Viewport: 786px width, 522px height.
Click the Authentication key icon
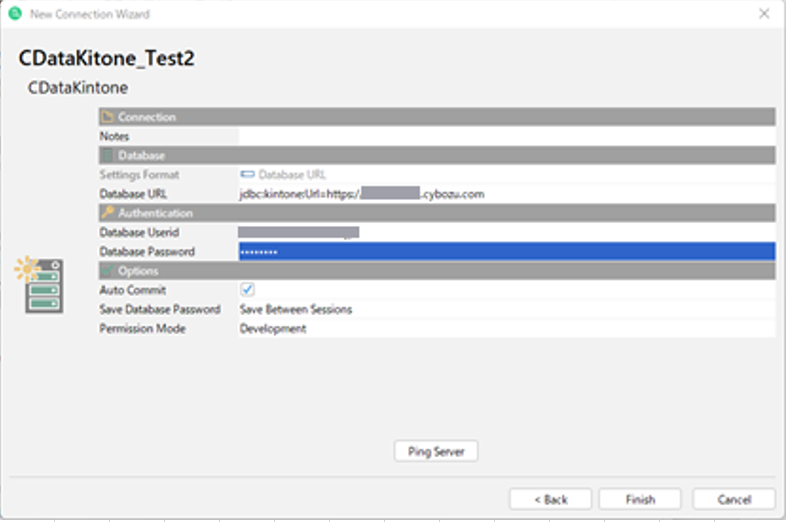click(107, 213)
